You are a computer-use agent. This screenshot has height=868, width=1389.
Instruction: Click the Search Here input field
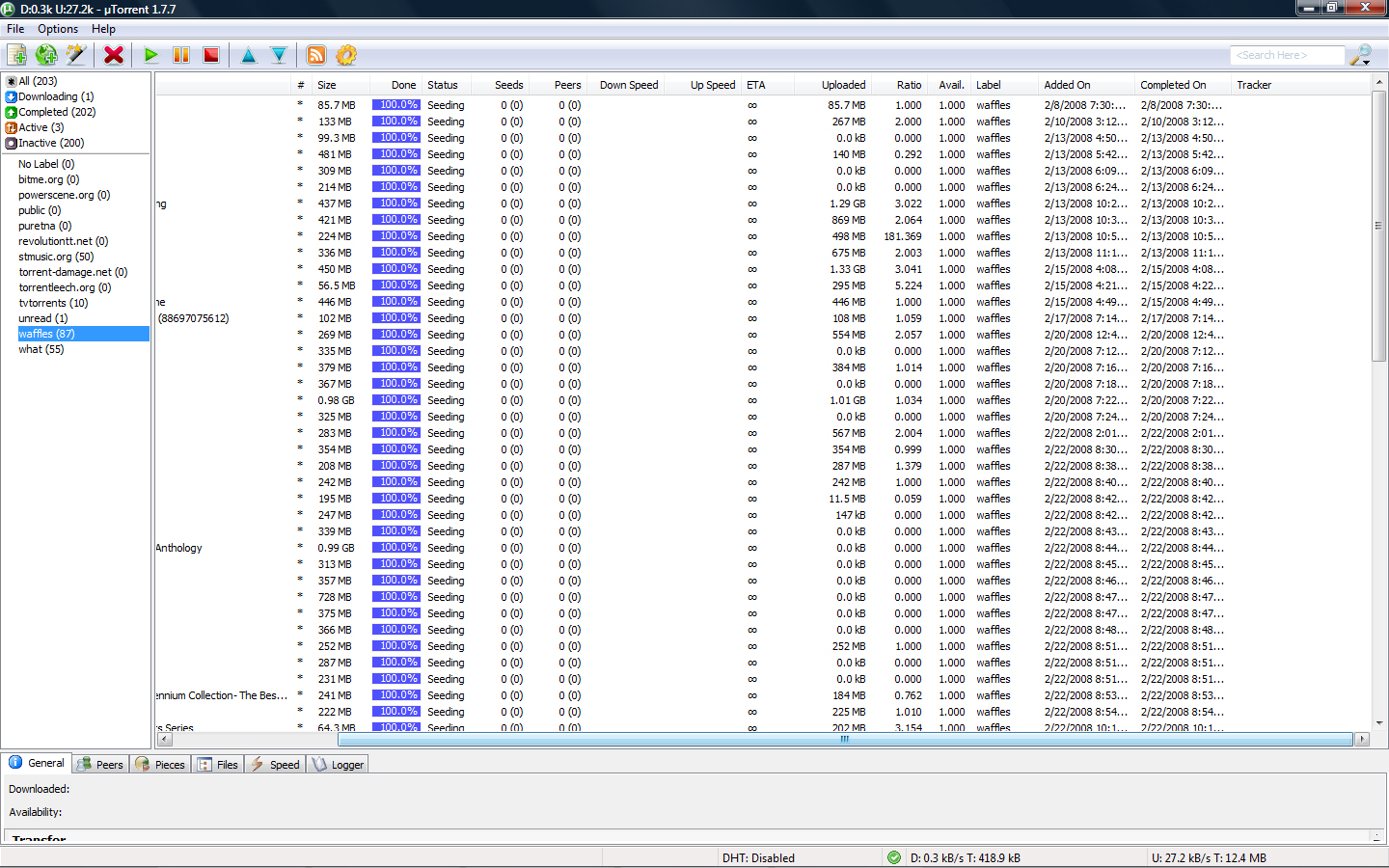tap(1287, 55)
